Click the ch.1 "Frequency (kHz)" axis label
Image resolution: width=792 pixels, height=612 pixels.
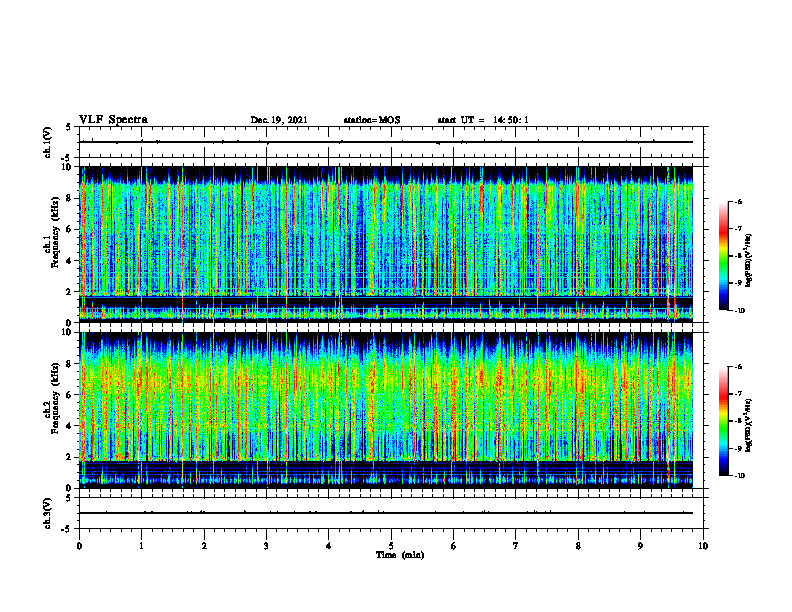(55, 233)
